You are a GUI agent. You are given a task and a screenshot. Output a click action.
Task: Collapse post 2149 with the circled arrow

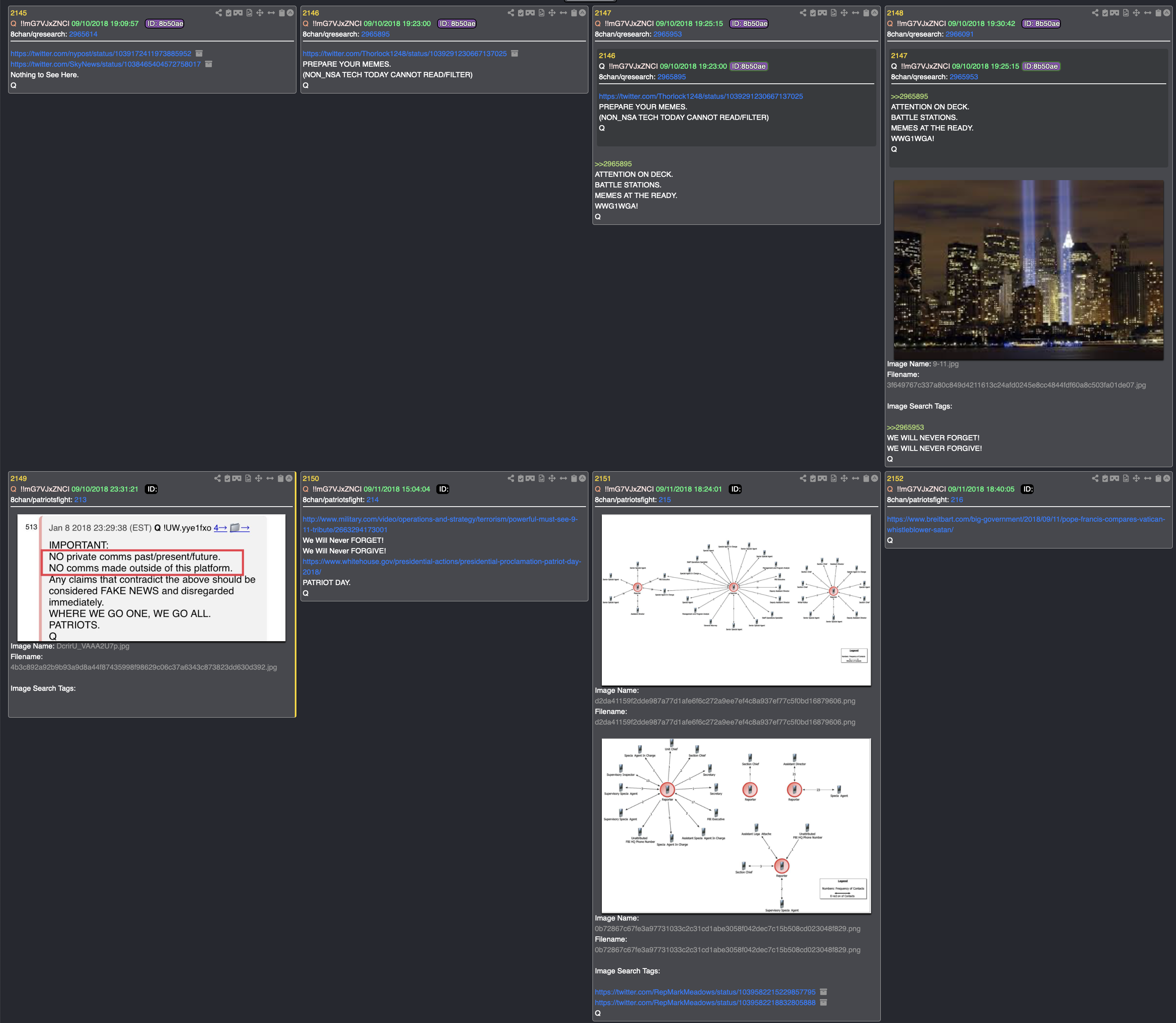(289, 479)
